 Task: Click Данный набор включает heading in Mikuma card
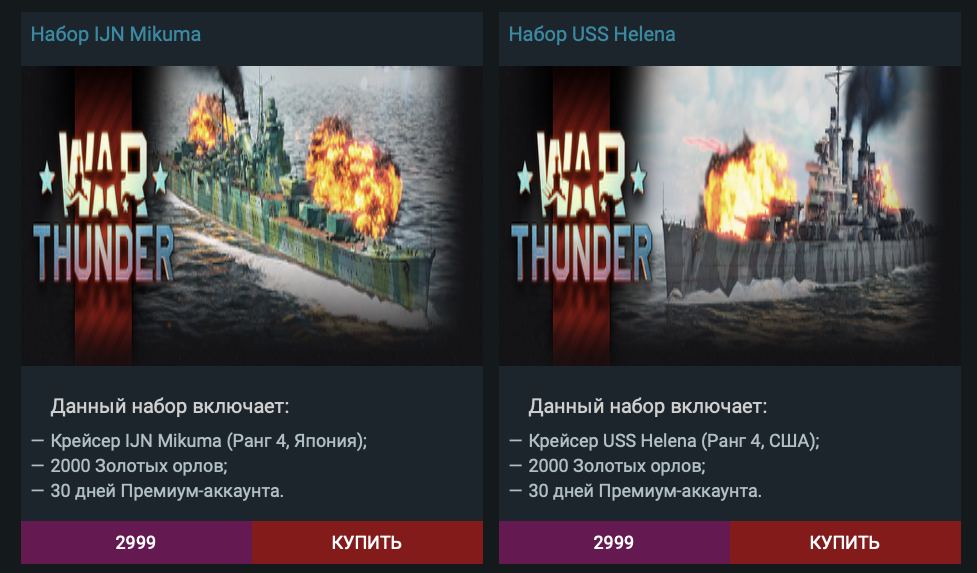pos(170,407)
